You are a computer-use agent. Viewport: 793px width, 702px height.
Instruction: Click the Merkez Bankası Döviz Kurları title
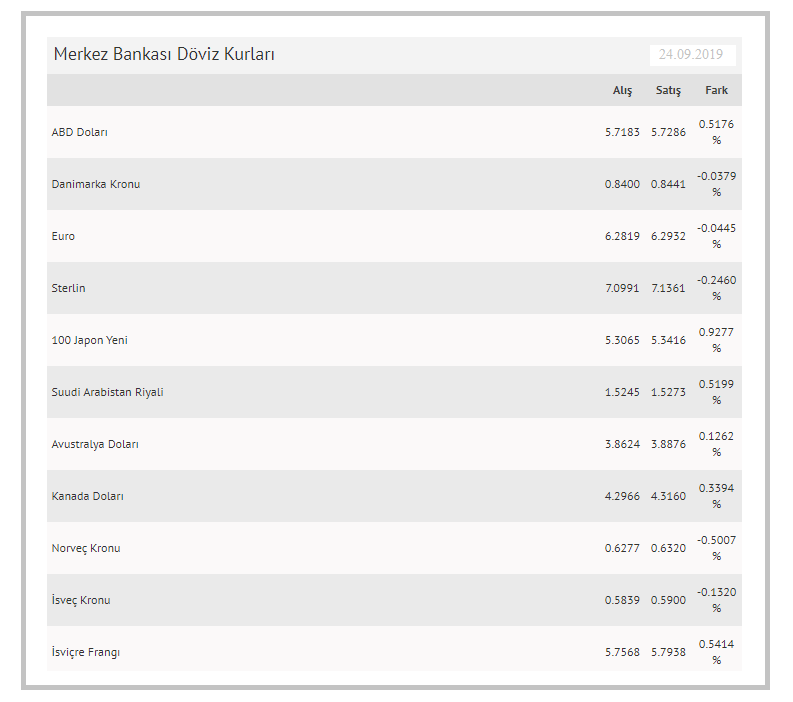[x=164, y=54]
